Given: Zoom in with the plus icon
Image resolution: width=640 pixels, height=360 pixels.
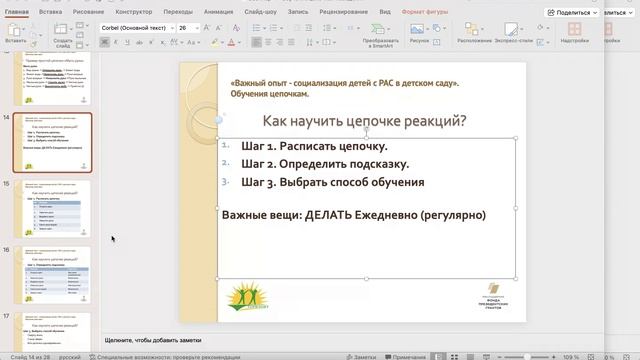Looking at the screenshot, I should tap(554, 357).
